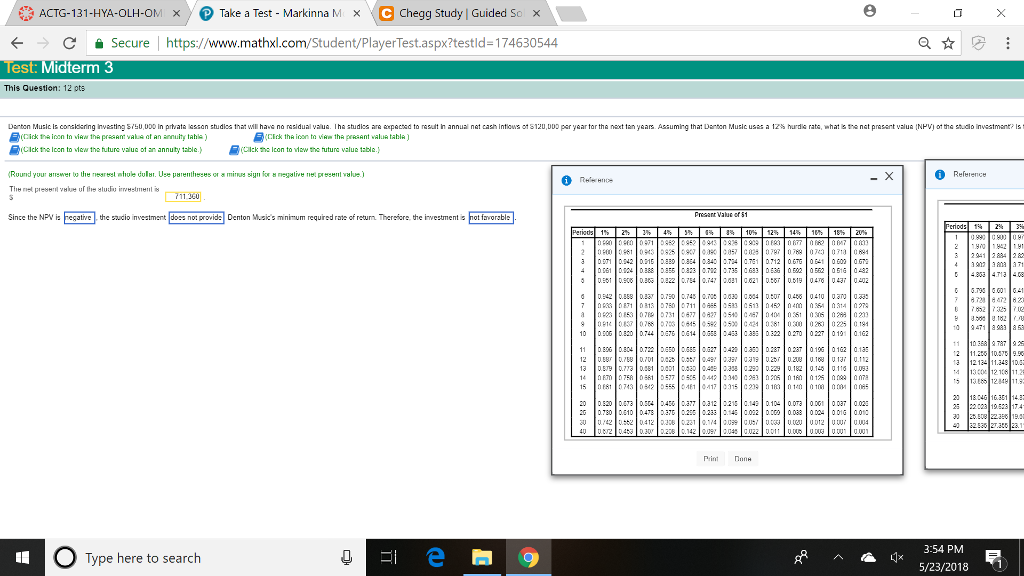Screen dimensions: 1024x576
Task: Open the 'does not provide' dropdown
Action: pos(196,217)
